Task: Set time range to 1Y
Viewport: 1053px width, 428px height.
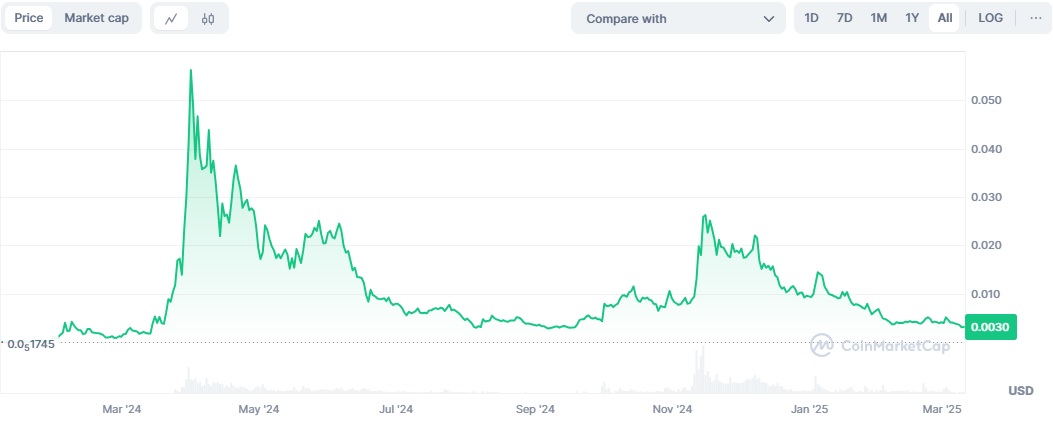Action: point(911,18)
